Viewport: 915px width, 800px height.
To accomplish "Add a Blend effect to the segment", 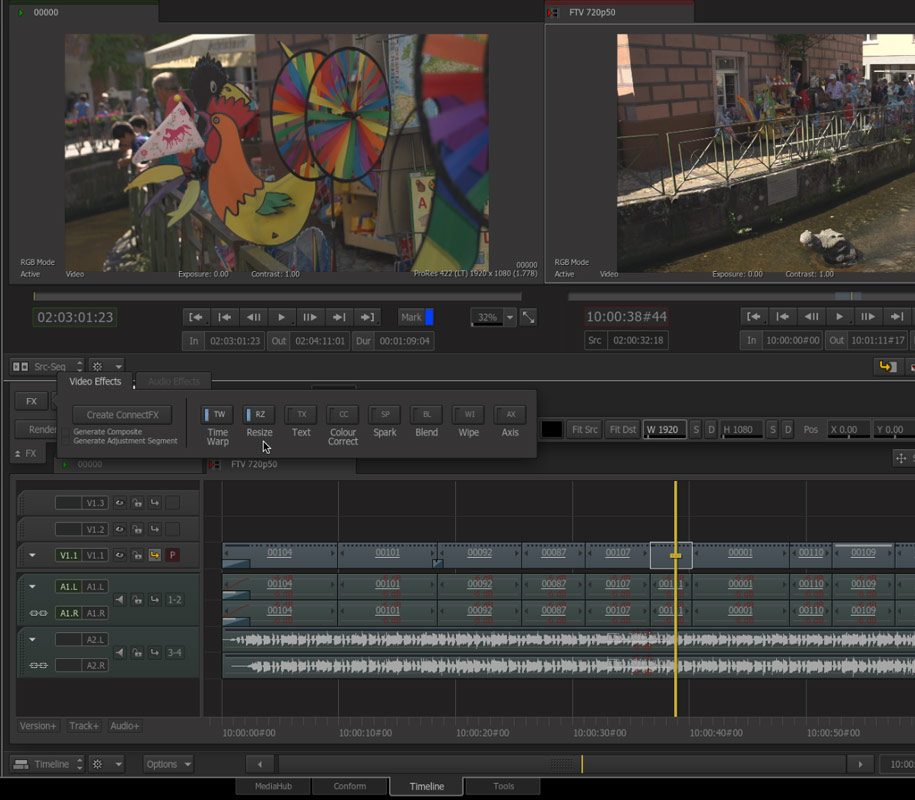I will (x=426, y=414).
